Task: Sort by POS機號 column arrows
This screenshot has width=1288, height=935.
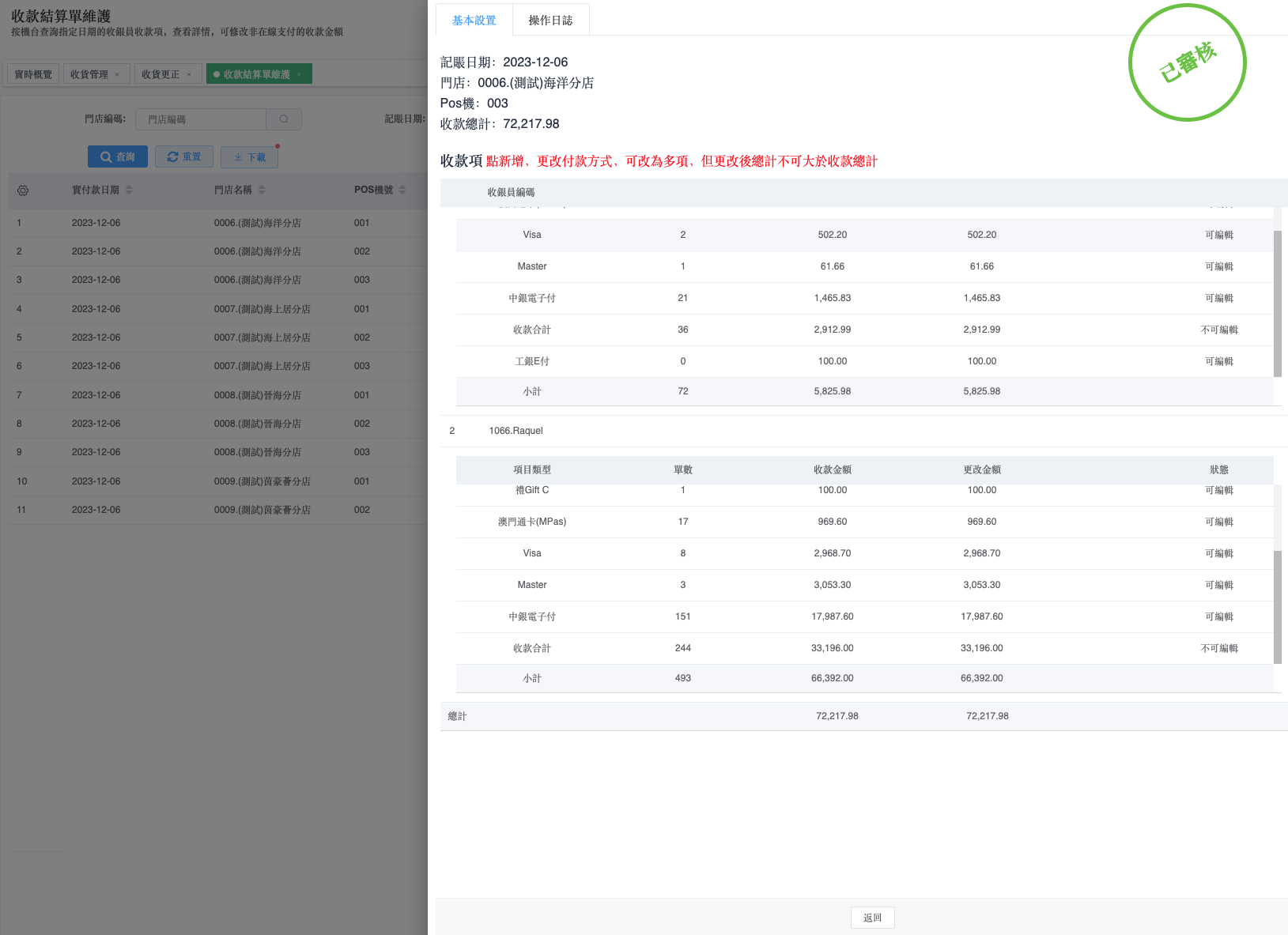Action: [402, 190]
